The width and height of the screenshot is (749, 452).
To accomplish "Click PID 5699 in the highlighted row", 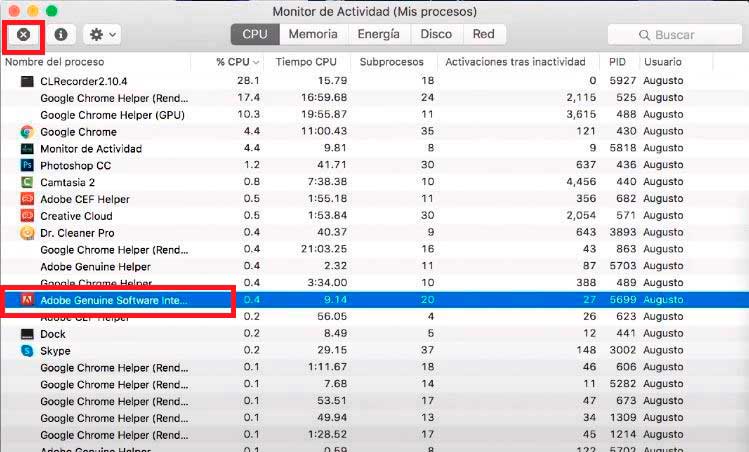I will coord(622,300).
